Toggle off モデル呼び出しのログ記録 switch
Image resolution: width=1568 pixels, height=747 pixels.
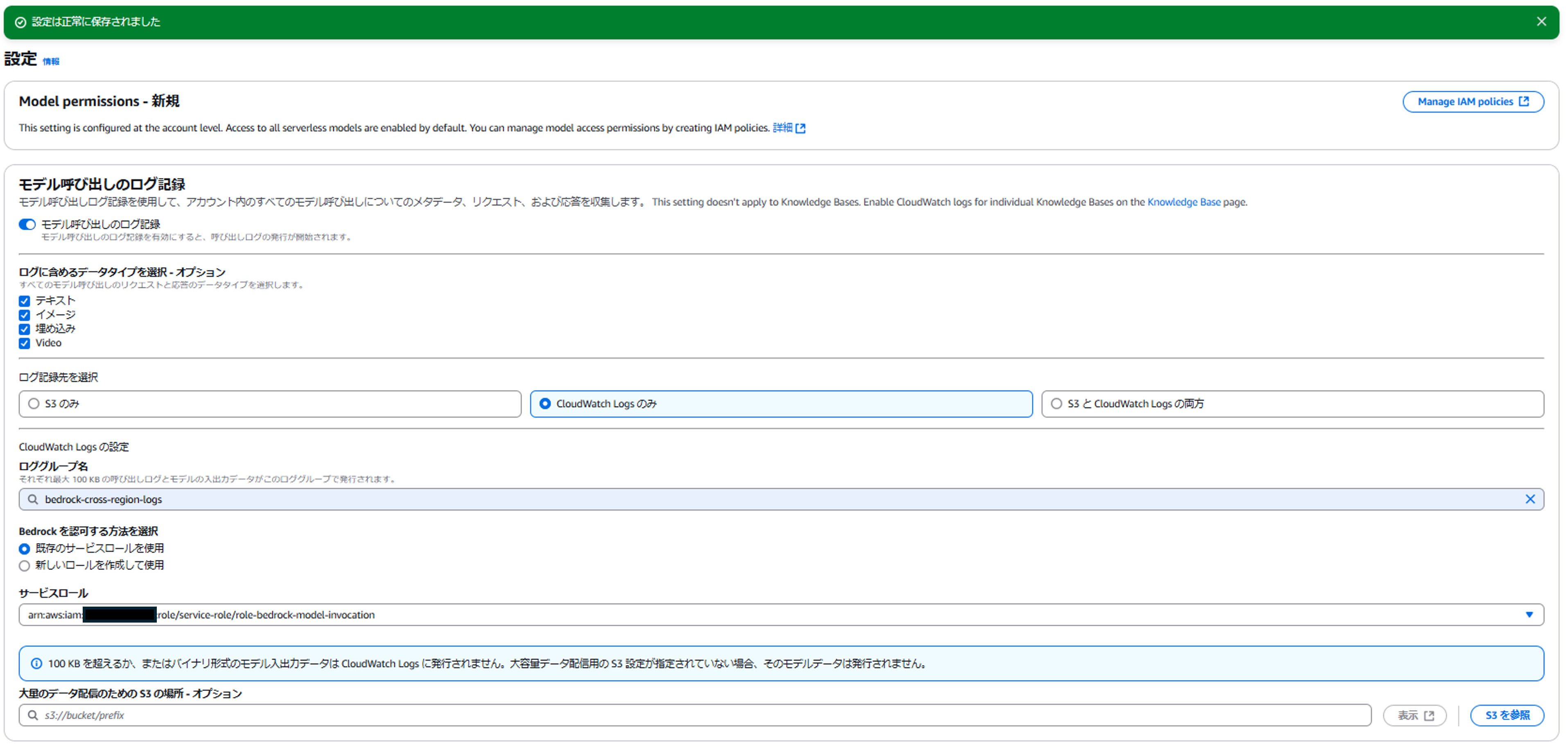pyautogui.click(x=27, y=225)
